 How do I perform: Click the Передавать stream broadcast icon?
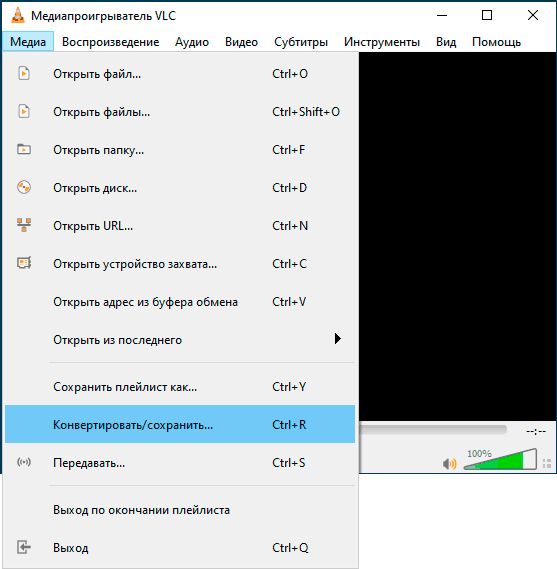24,462
